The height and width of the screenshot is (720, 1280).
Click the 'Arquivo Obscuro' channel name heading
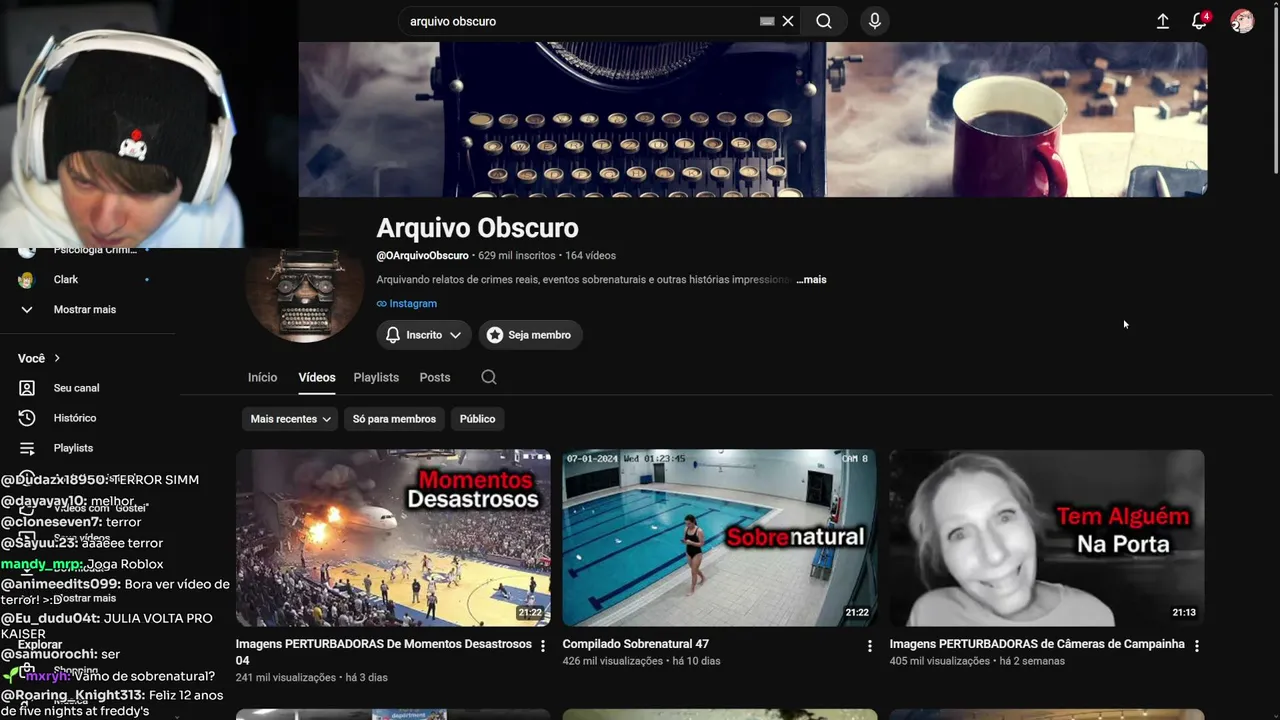click(477, 228)
